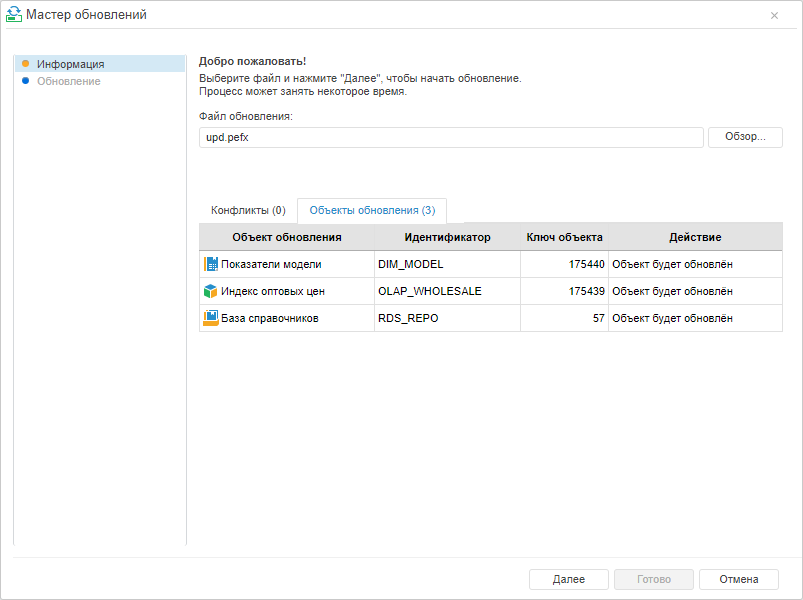Screen dimensions: 803x600
Task: Click the Объект обновления column header
Action: 287,237
